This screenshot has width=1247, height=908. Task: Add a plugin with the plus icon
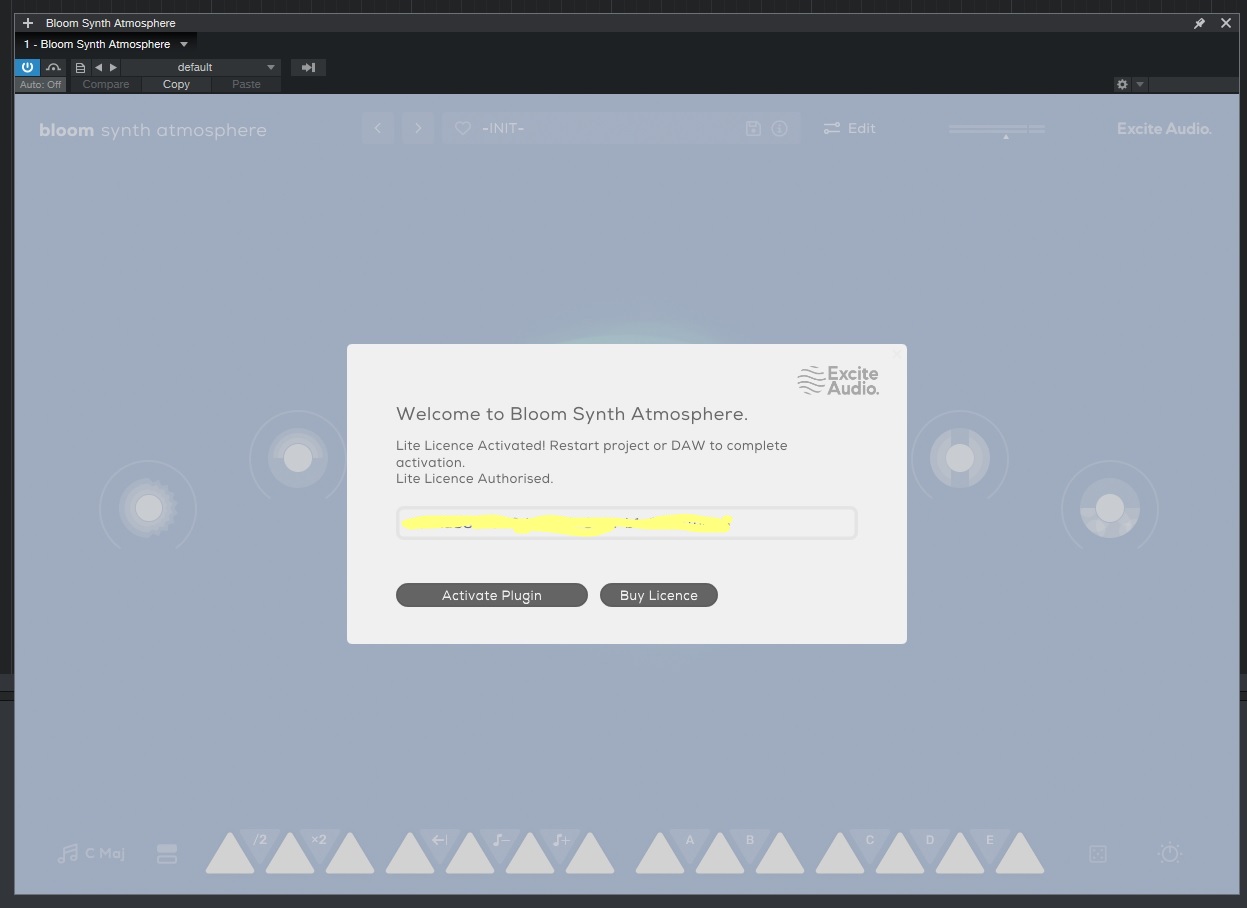(28, 22)
